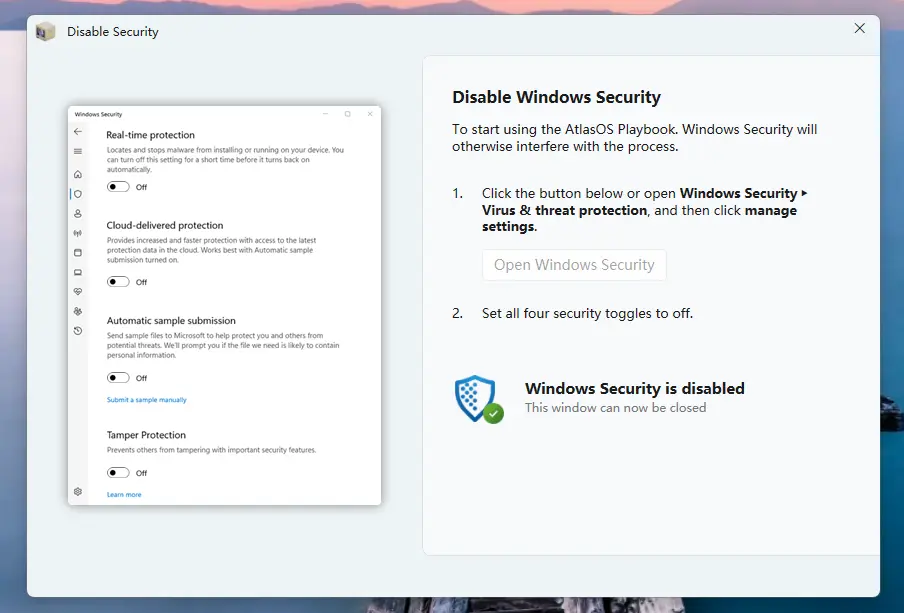
Task: Select App & browser control icon in sidebar
Action: pyautogui.click(x=78, y=253)
